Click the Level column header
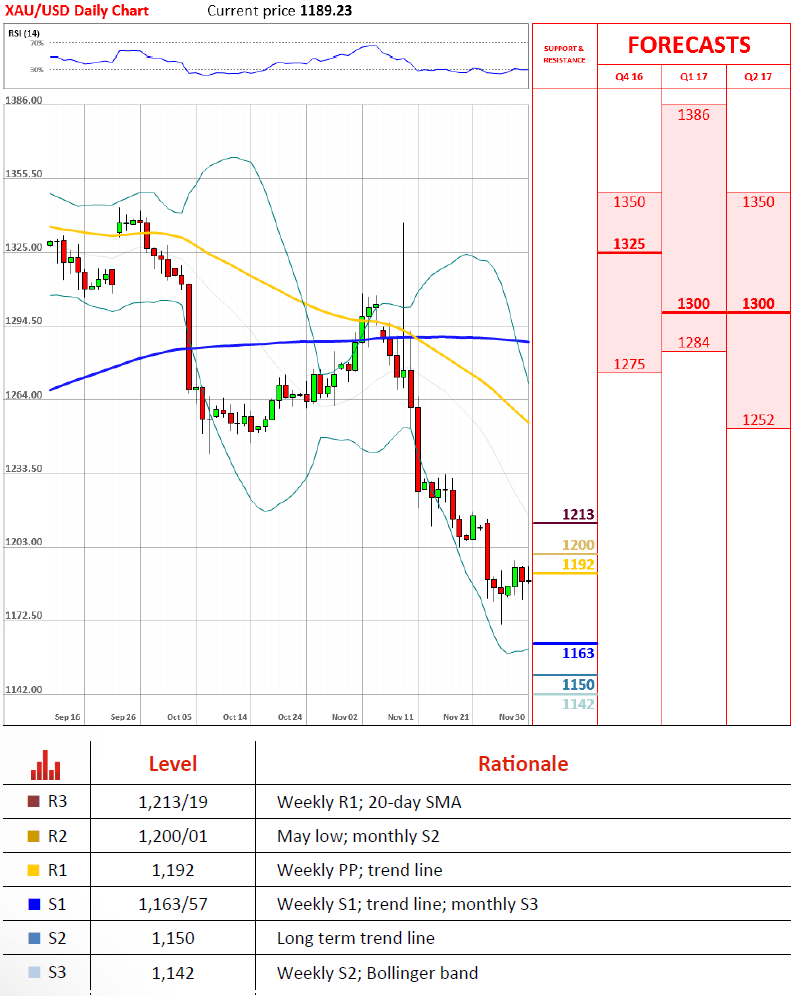799x996 pixels. pyautogui.click(x=173, y=764)
